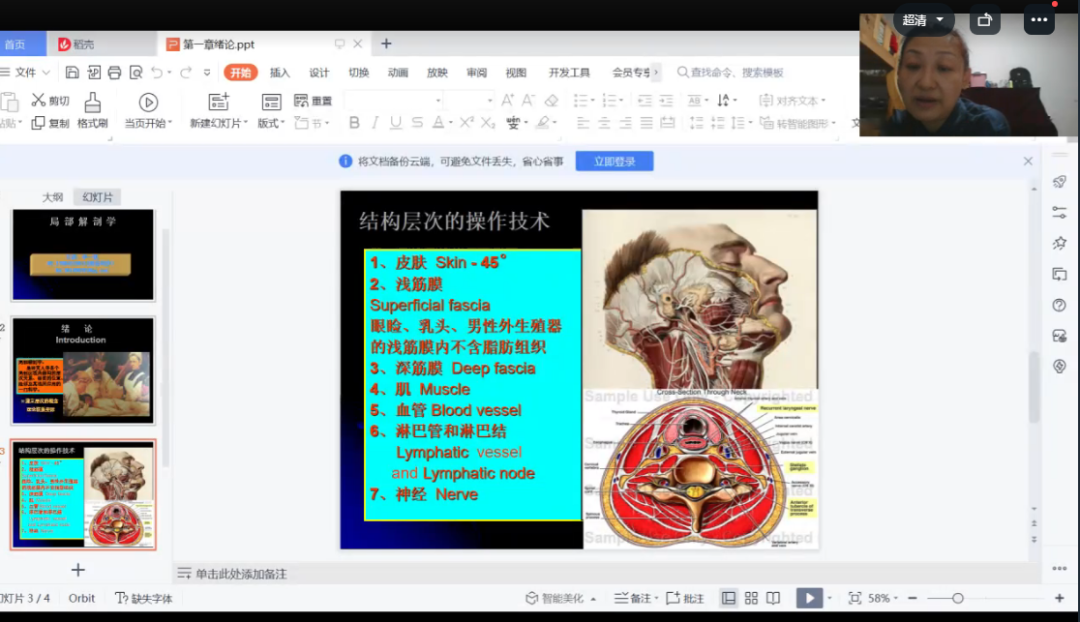1080x622 pixels.
Task: Toggle Bold formatting
Action: pos(354,123)
